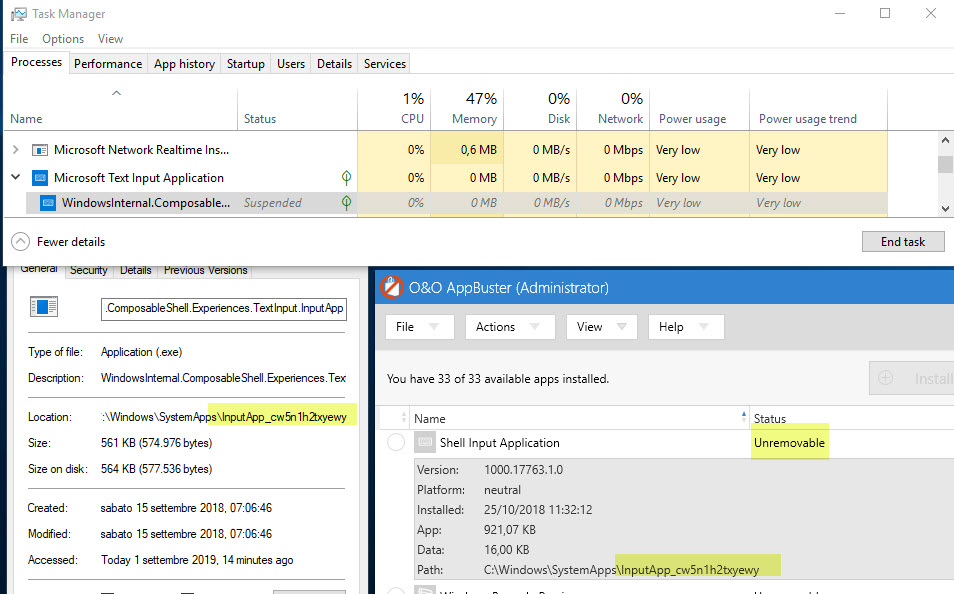Screen dimensions: 954x594
Task: Click Fewer details link
Action: click(71, 242)
